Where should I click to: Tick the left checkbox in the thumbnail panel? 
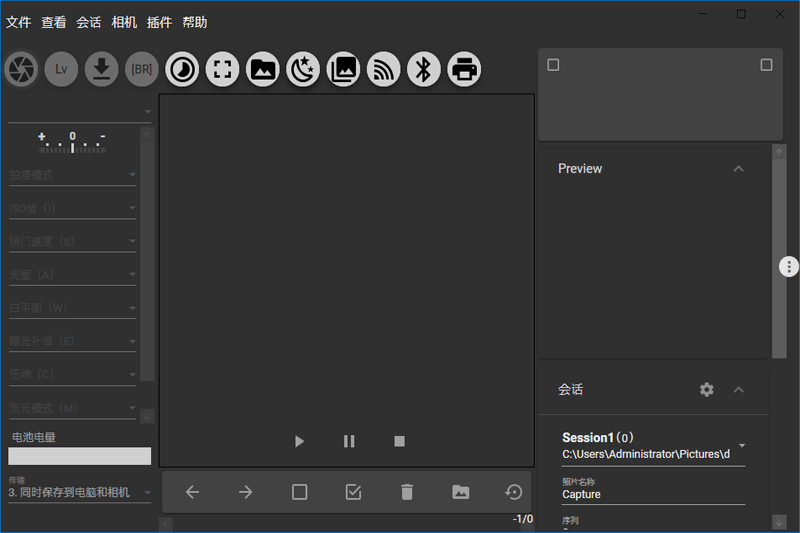[x=554, y=65]
